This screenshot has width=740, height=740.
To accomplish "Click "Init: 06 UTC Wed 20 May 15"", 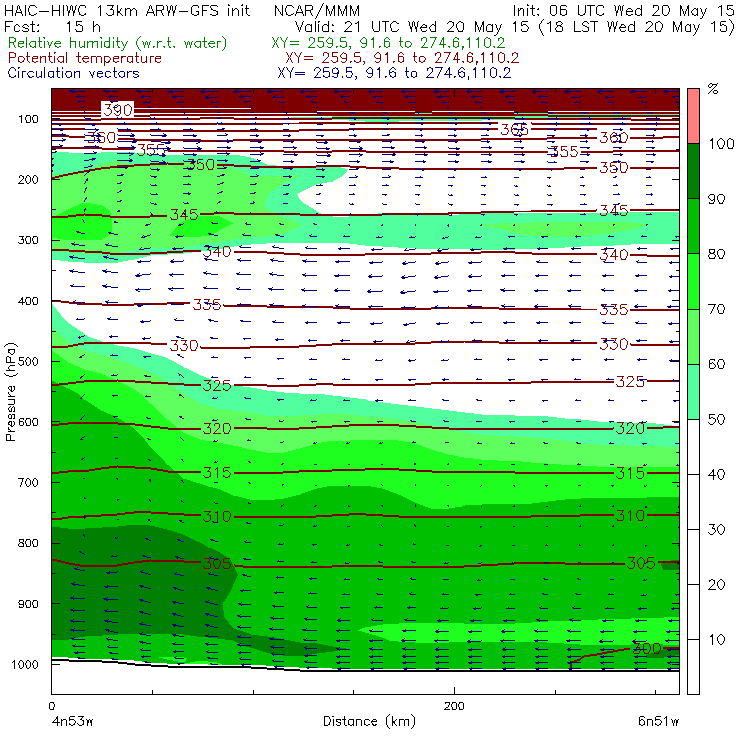I will 623,11.
